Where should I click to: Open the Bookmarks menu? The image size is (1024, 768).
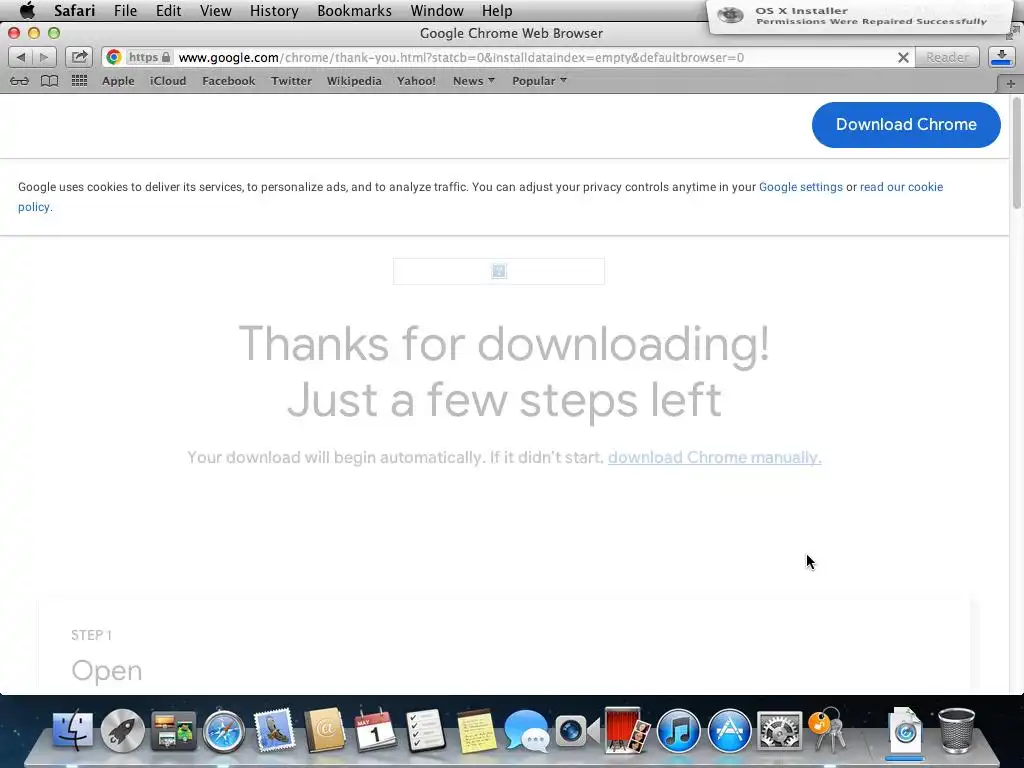[355, 10]
